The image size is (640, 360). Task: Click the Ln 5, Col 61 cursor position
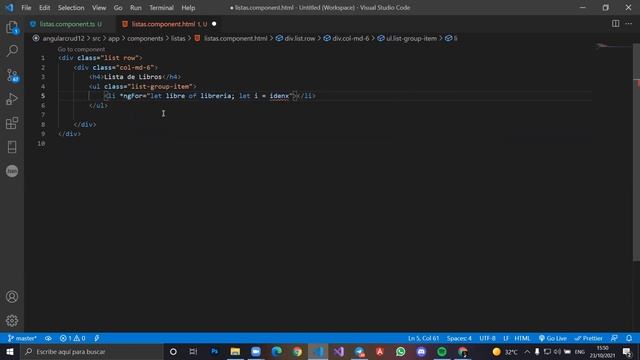point(423,338)
